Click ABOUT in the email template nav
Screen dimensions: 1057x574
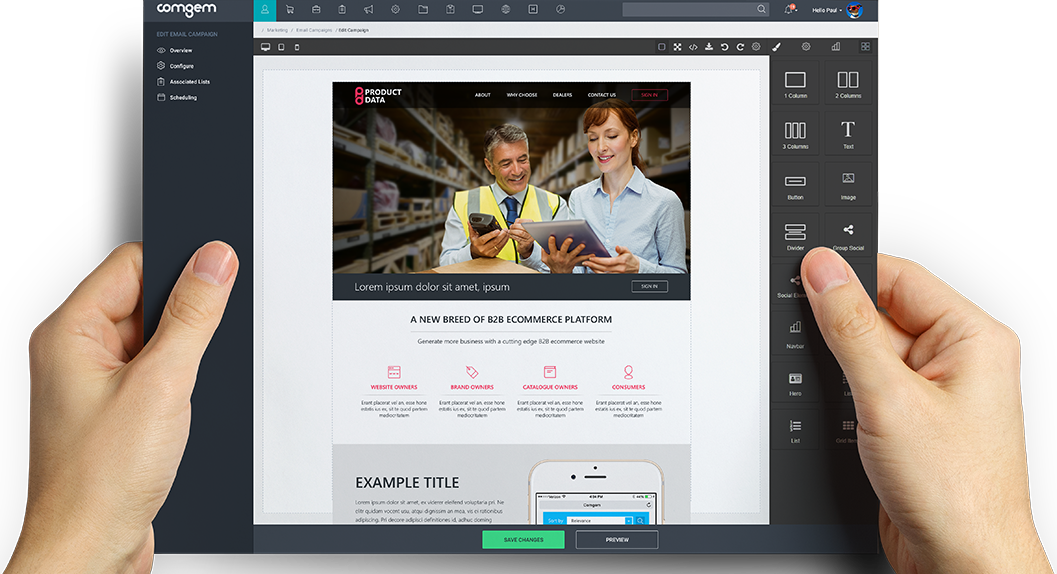click(x=483, y=95)
